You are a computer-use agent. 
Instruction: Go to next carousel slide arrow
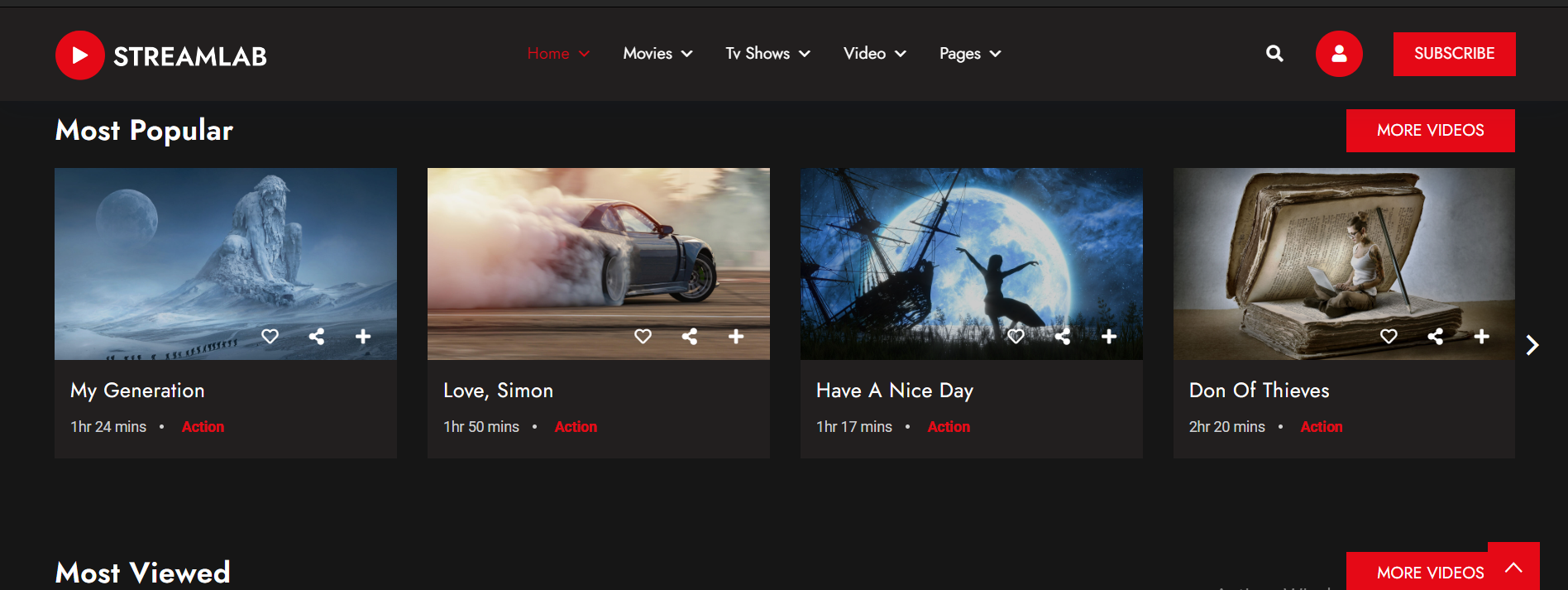click(1532, 345)
